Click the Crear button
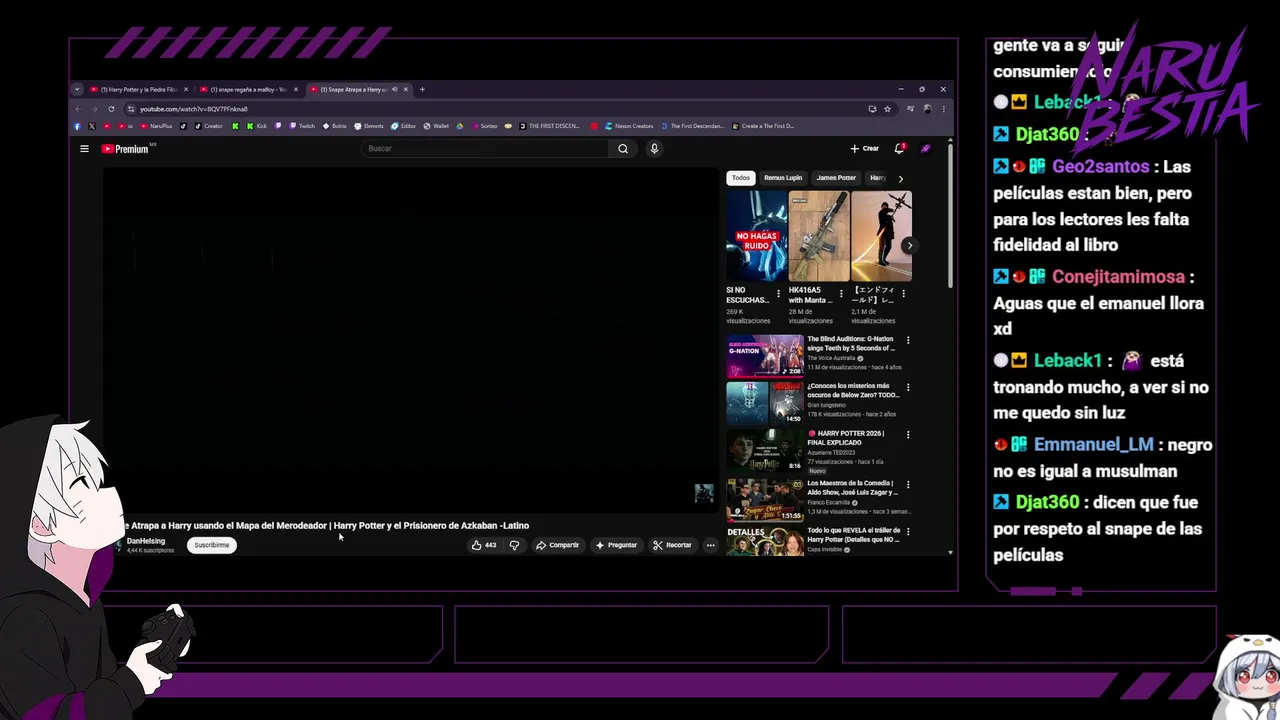This screenshot has height=720, width=1280. [865, 148]
